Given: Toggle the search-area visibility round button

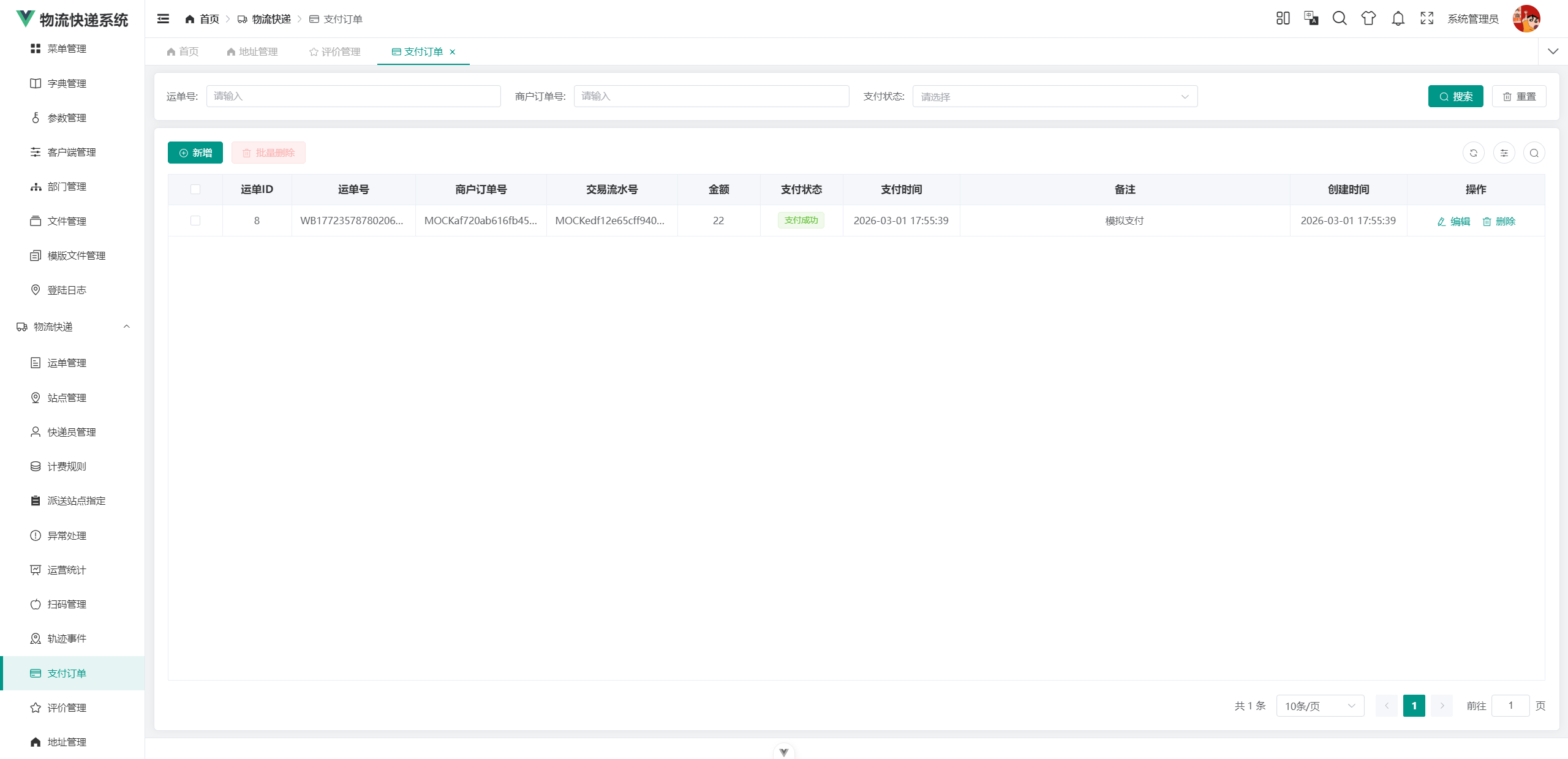Looking at the screenshot, I should (1534, 153).
